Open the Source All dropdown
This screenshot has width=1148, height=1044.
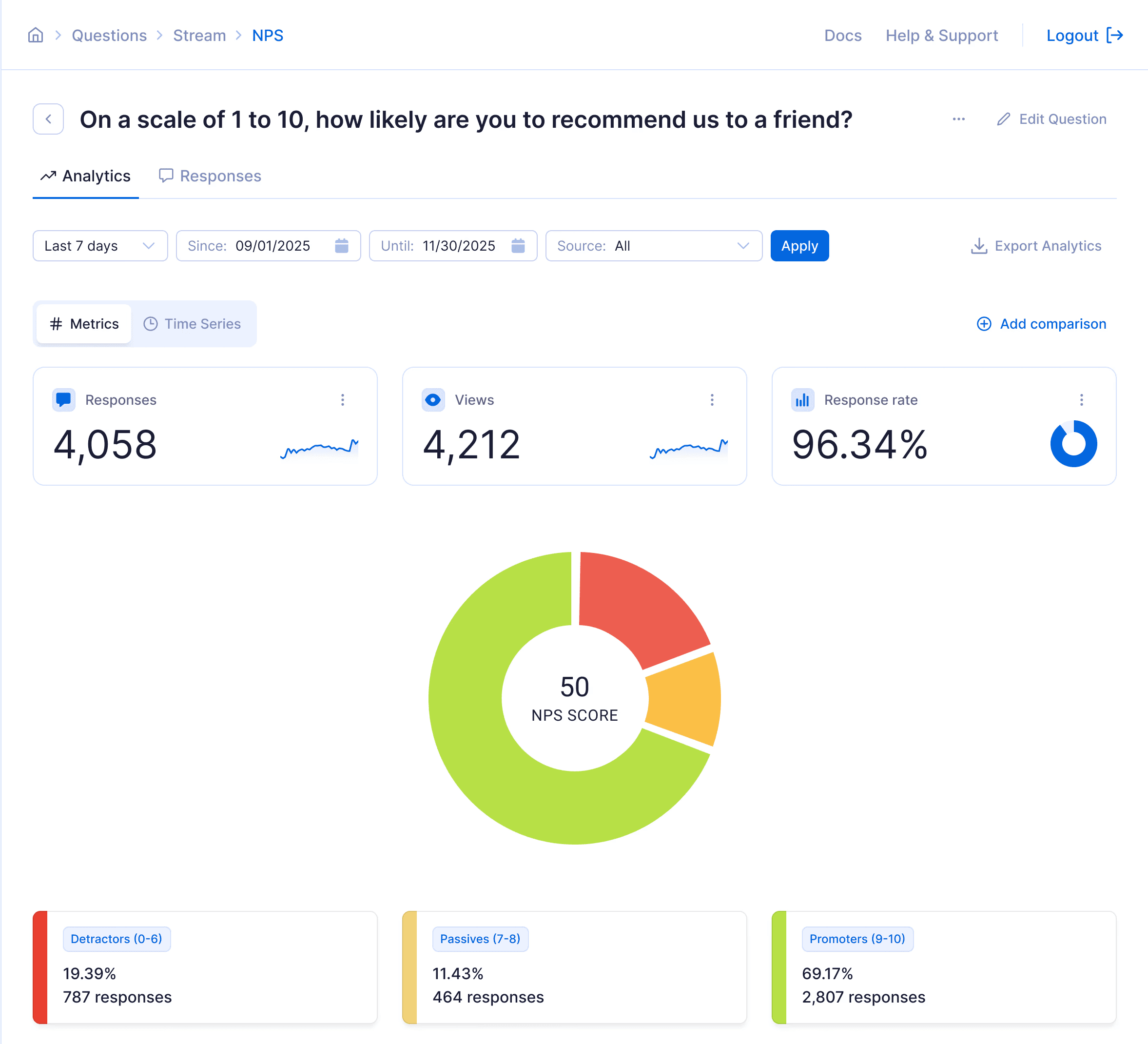click(x=653, y=245)
